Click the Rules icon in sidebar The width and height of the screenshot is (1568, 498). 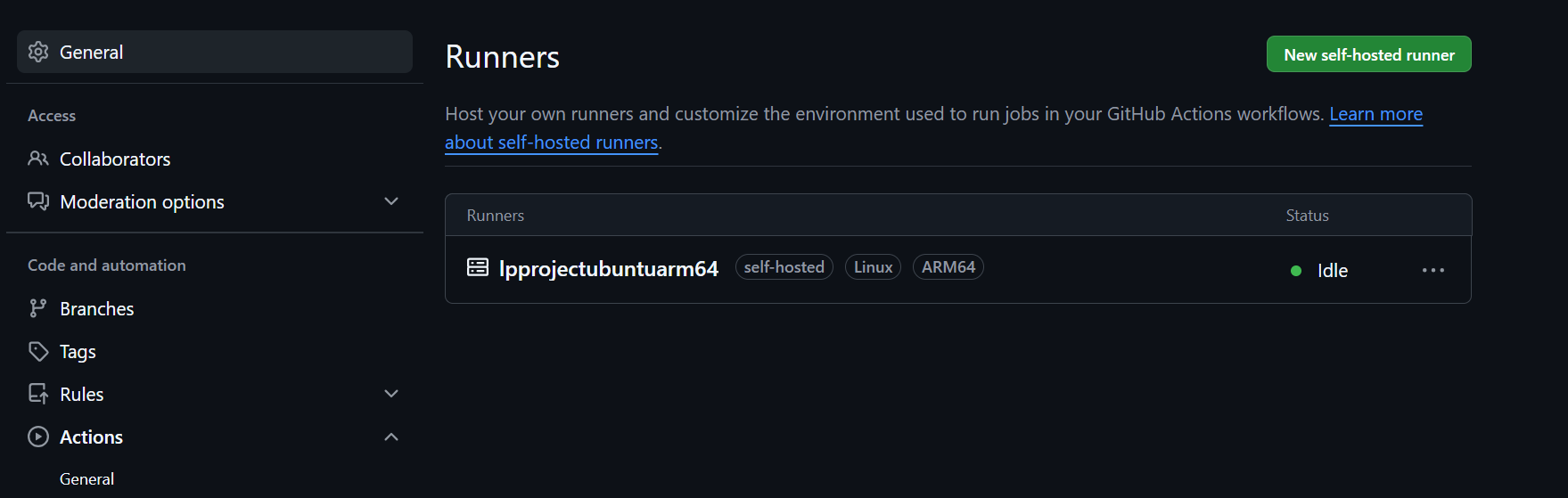pos(38,394)
